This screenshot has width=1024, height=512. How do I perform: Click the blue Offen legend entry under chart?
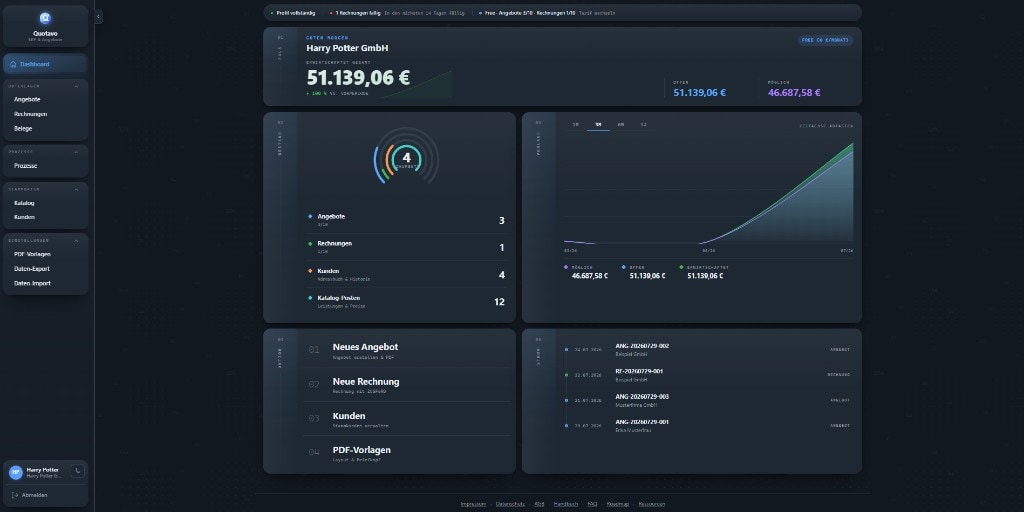[x=644, y=272]
